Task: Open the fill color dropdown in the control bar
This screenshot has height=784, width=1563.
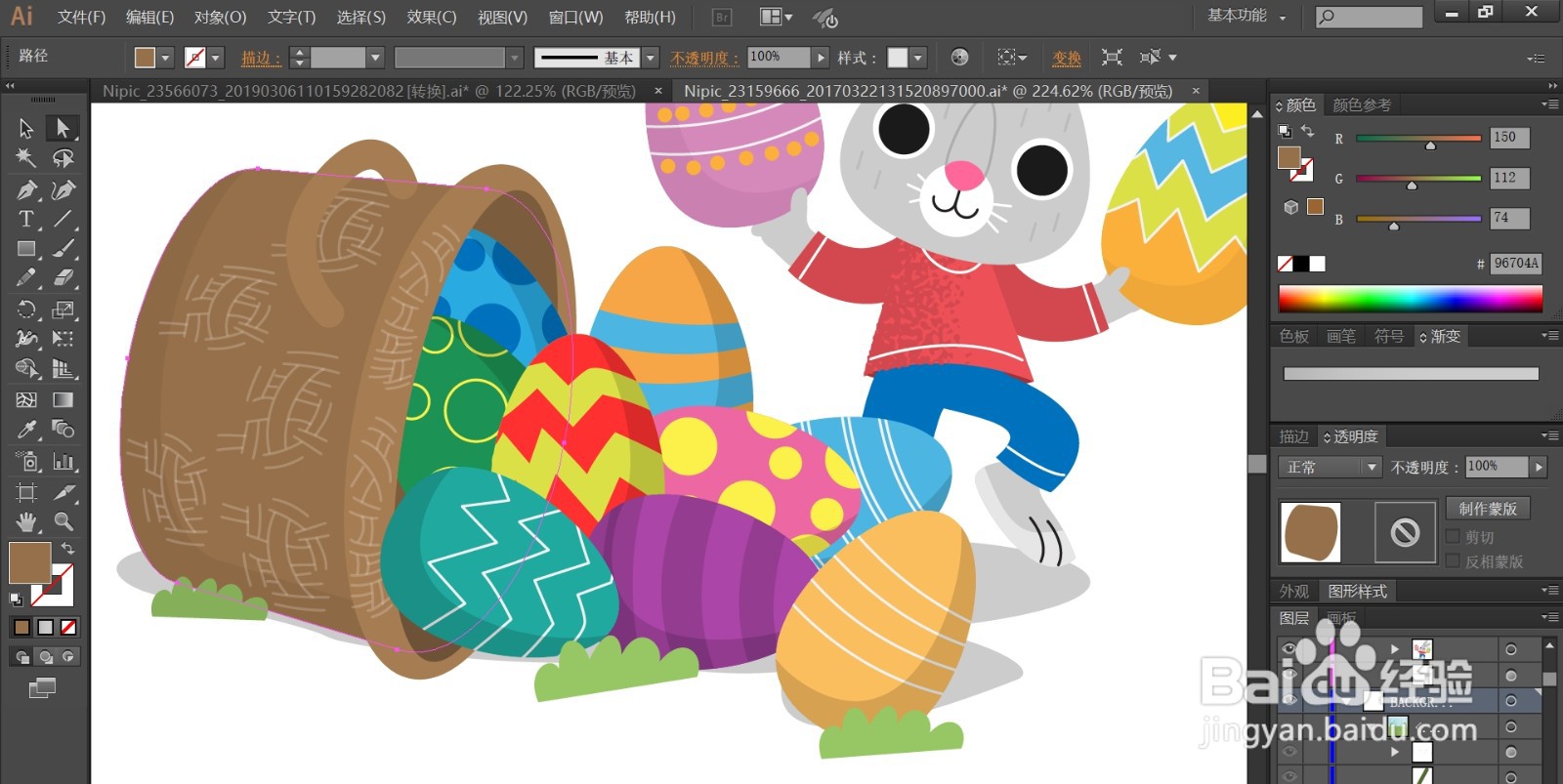Action: pos(165,58)
